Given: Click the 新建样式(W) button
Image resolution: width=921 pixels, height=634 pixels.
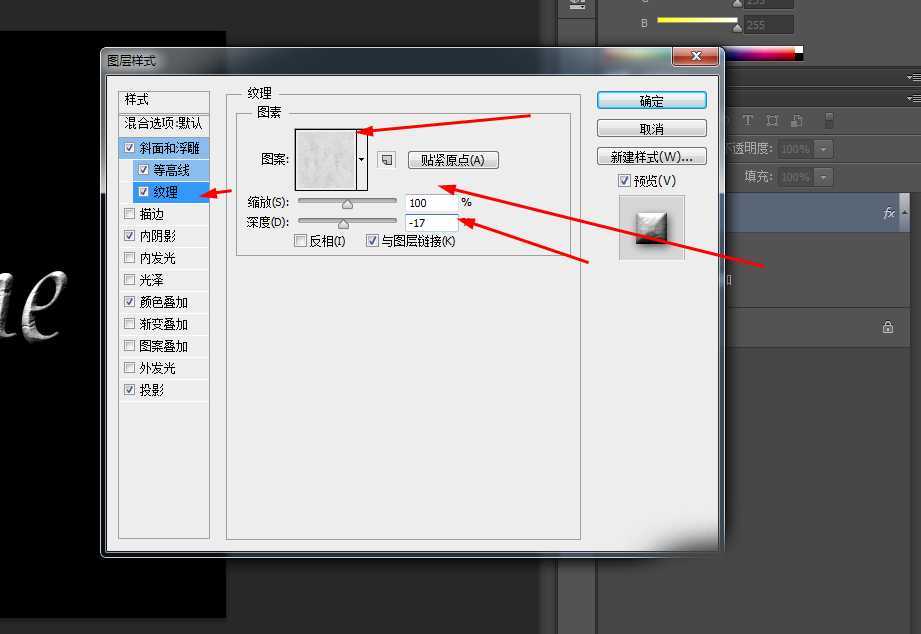Looking at the screenshot, I should (x=651, y=156).
